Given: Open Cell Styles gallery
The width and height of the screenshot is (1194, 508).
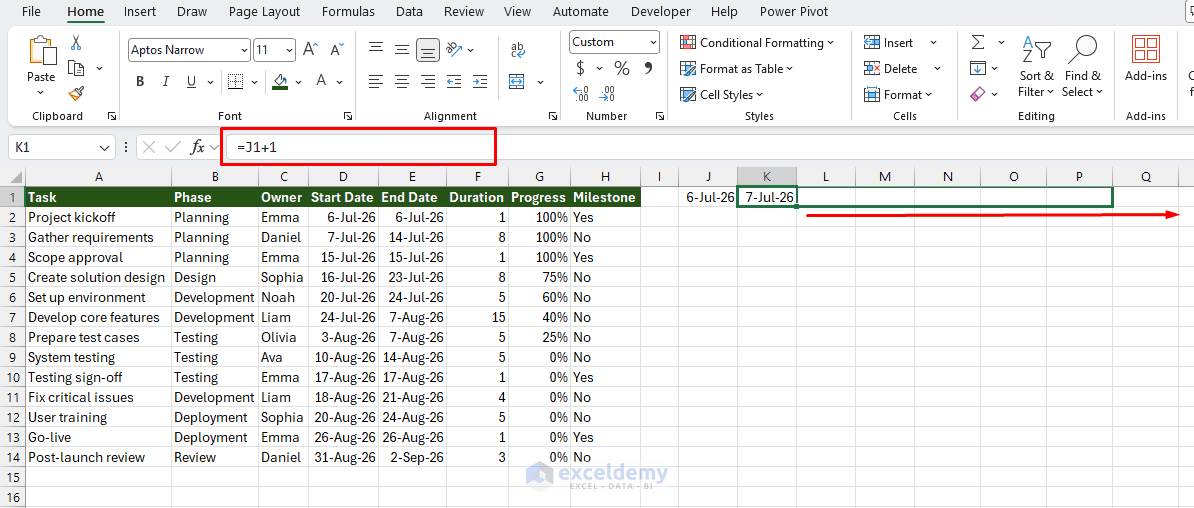Looking at the screenshot, I should coord(721,94).
